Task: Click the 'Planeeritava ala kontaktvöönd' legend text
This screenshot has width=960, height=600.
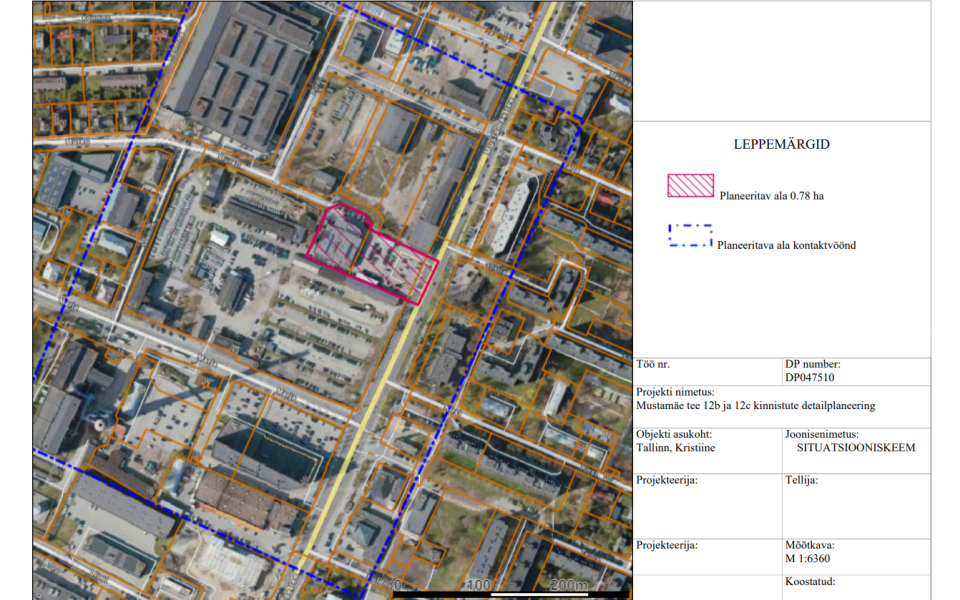Action: coord(786,245)
